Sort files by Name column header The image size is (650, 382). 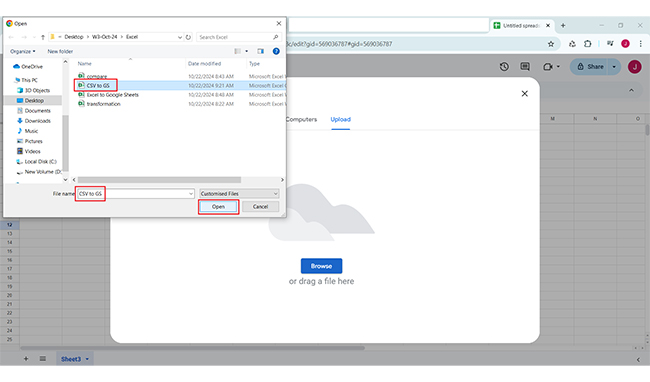pos(85,64)
